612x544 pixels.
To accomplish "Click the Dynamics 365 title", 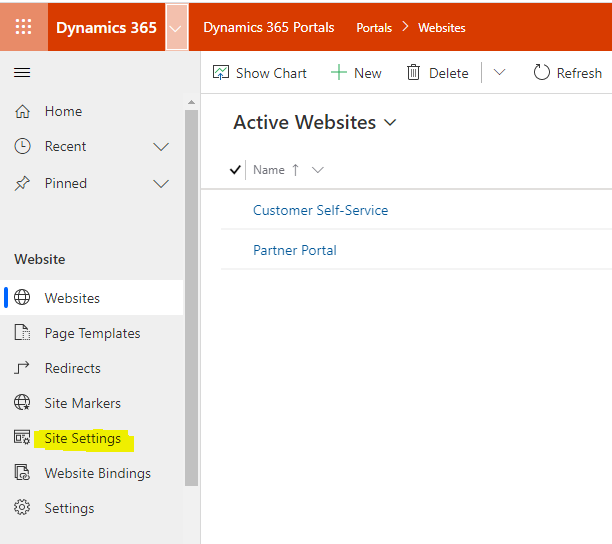I will [x=106, y=28].
